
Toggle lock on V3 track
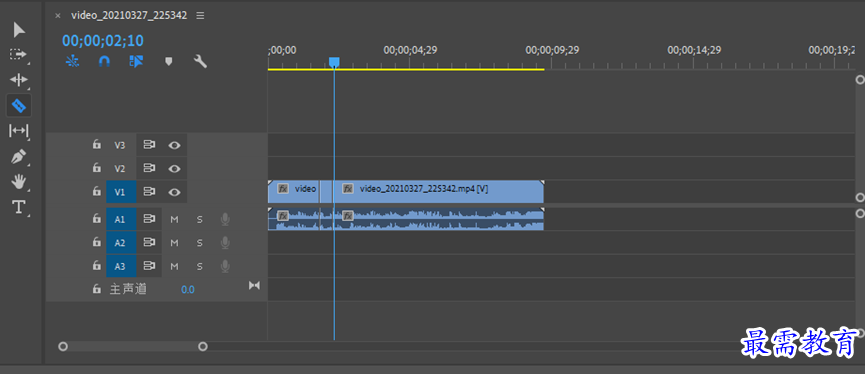[x=97, y=145]
